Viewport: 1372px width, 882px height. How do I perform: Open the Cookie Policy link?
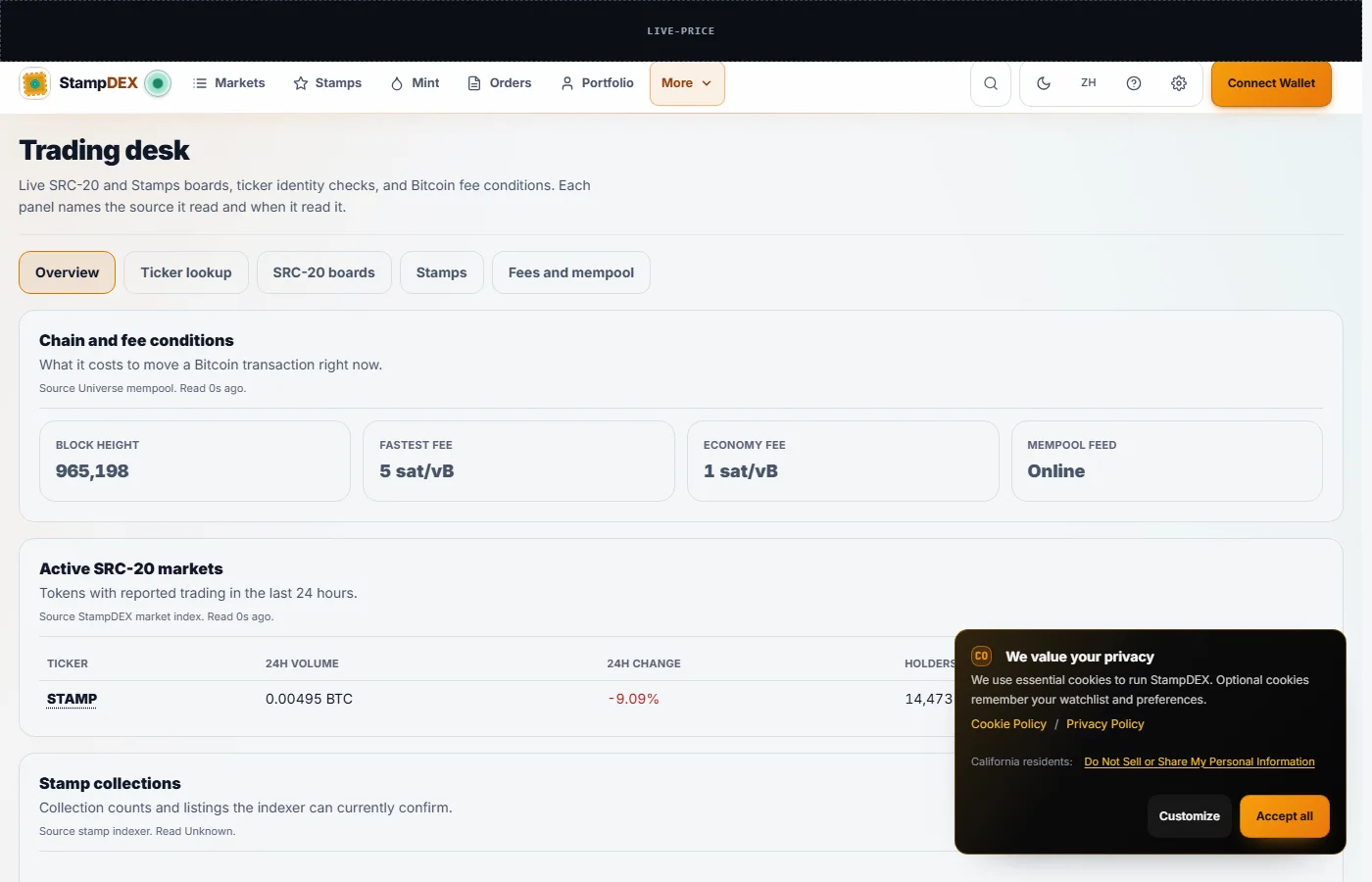point(1008,724)
